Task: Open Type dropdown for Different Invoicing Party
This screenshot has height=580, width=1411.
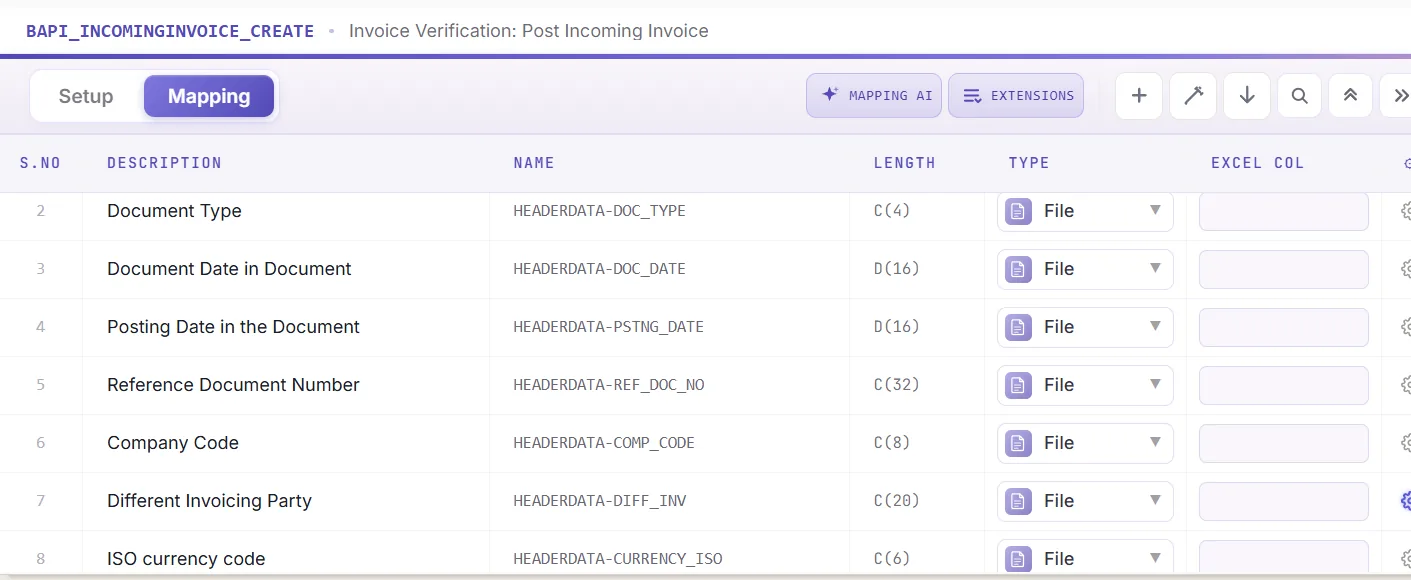Action: click(1085, 501)
